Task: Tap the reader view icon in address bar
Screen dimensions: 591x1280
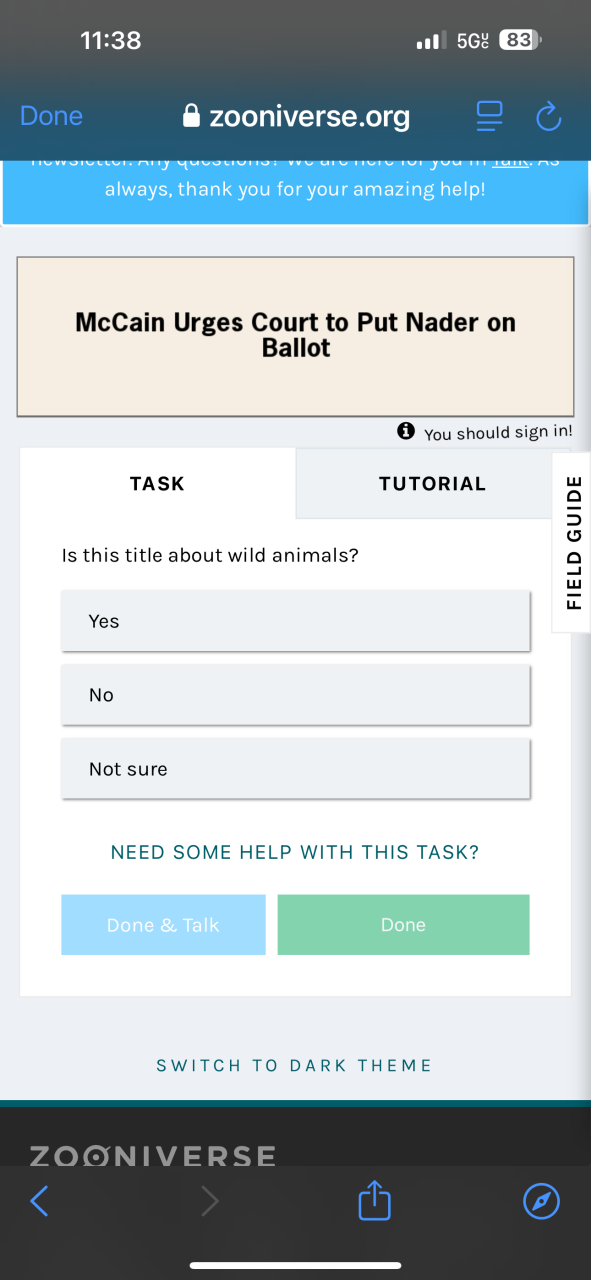Action: tap(489, 116)
